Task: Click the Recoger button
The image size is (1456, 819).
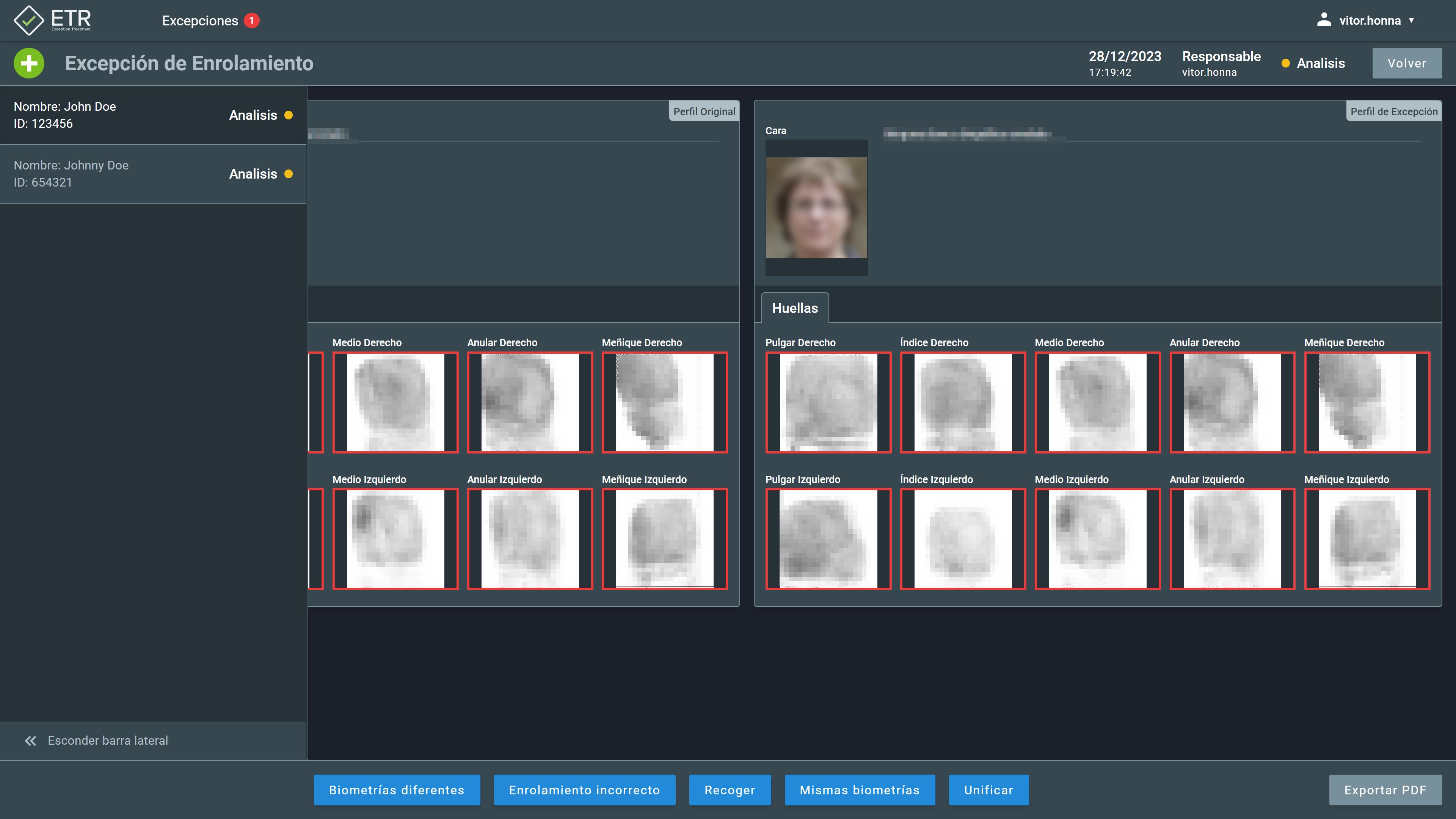Action: [x=730, y=789]
